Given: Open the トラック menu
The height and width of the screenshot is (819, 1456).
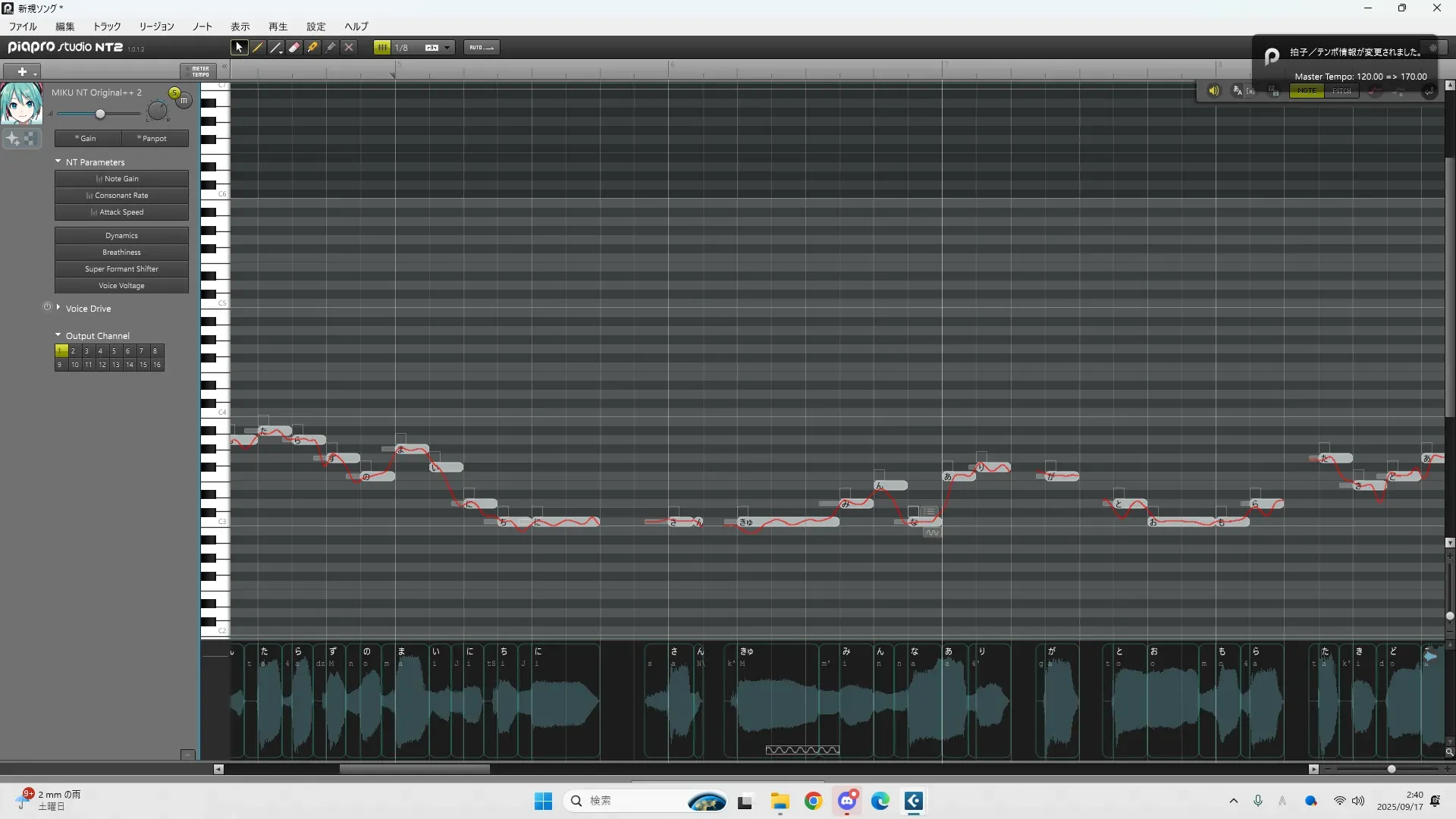Looking at the screenshot, I should click(107, 26).
